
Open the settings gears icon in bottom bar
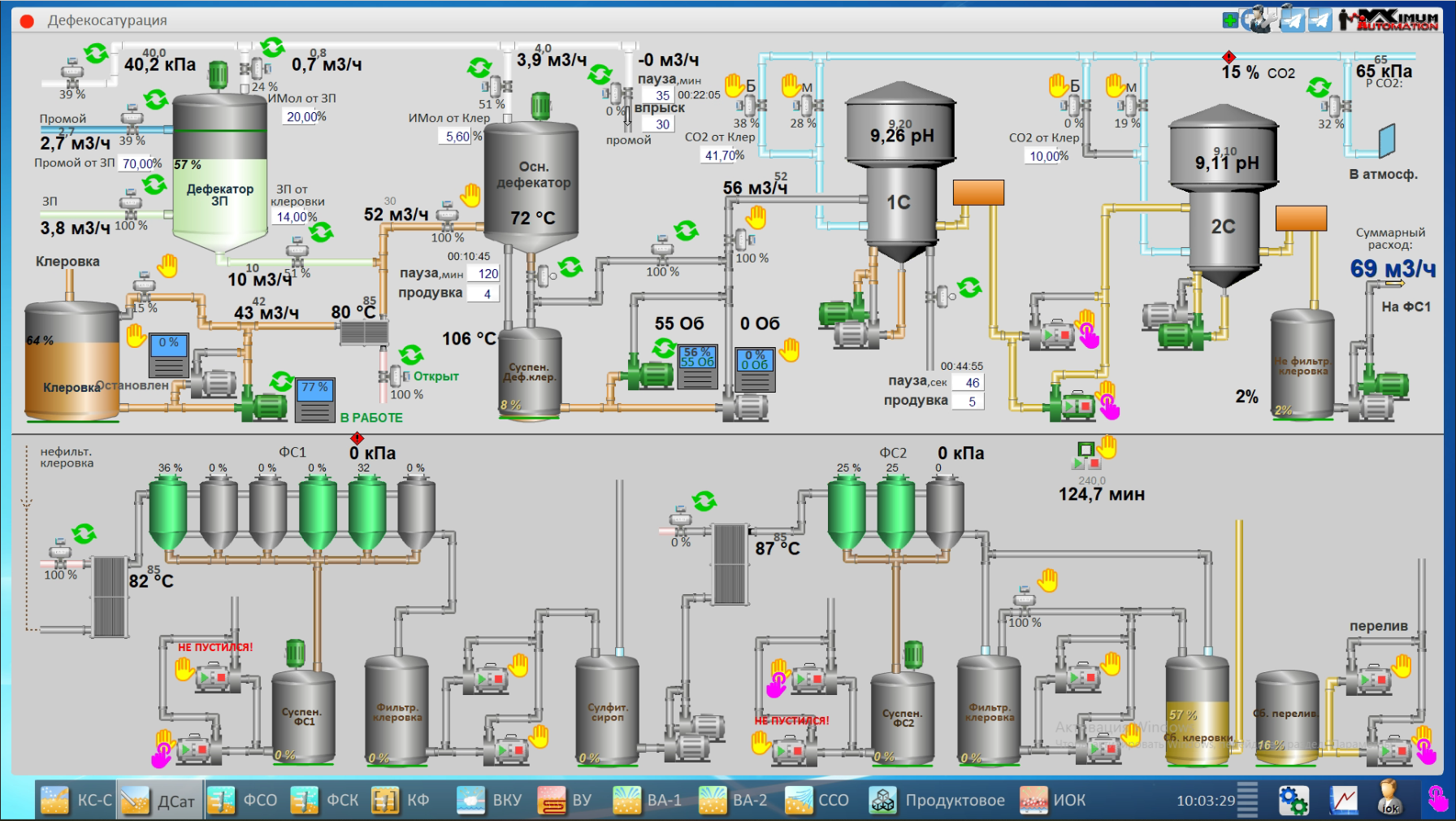tap(1293, 801)
